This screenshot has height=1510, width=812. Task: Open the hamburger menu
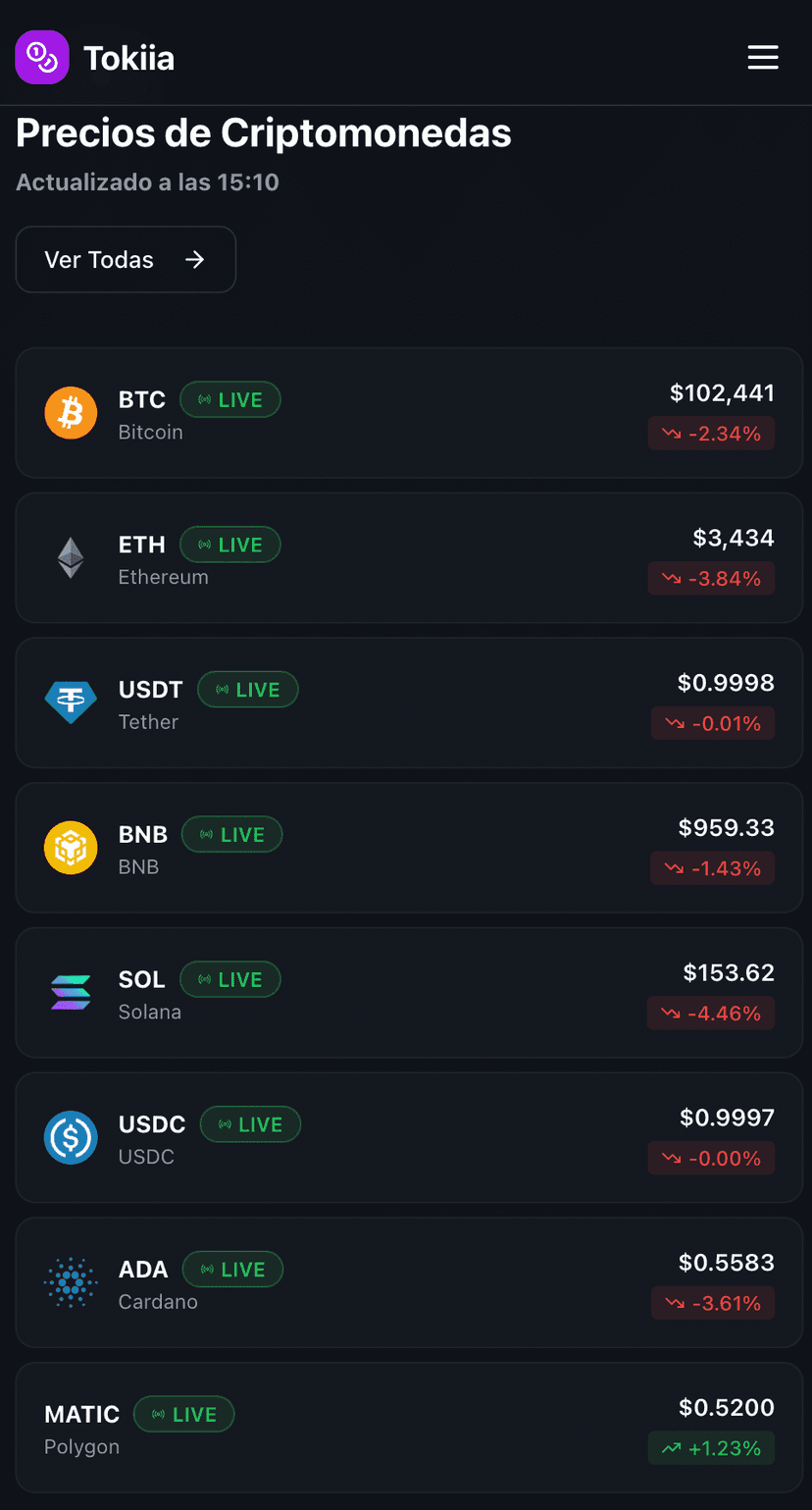click(x=763, y=57)
